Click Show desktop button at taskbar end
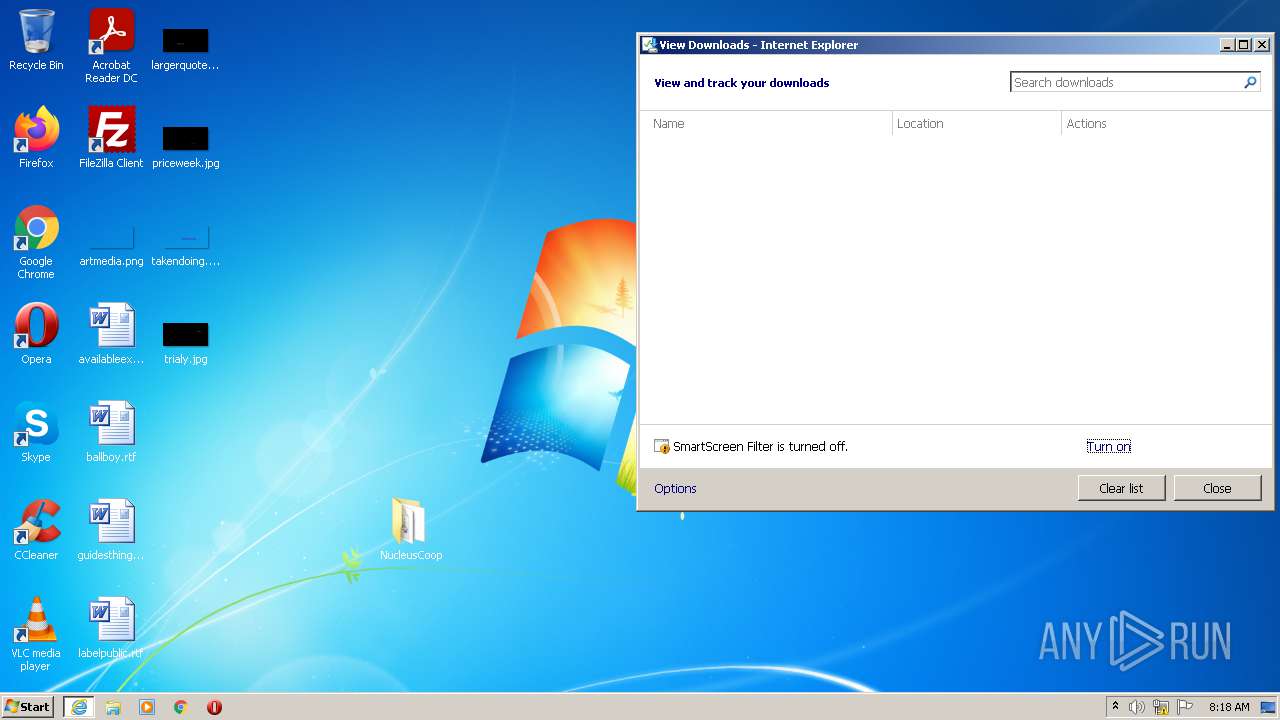Screen dimensions: 1280x720 1268,707
